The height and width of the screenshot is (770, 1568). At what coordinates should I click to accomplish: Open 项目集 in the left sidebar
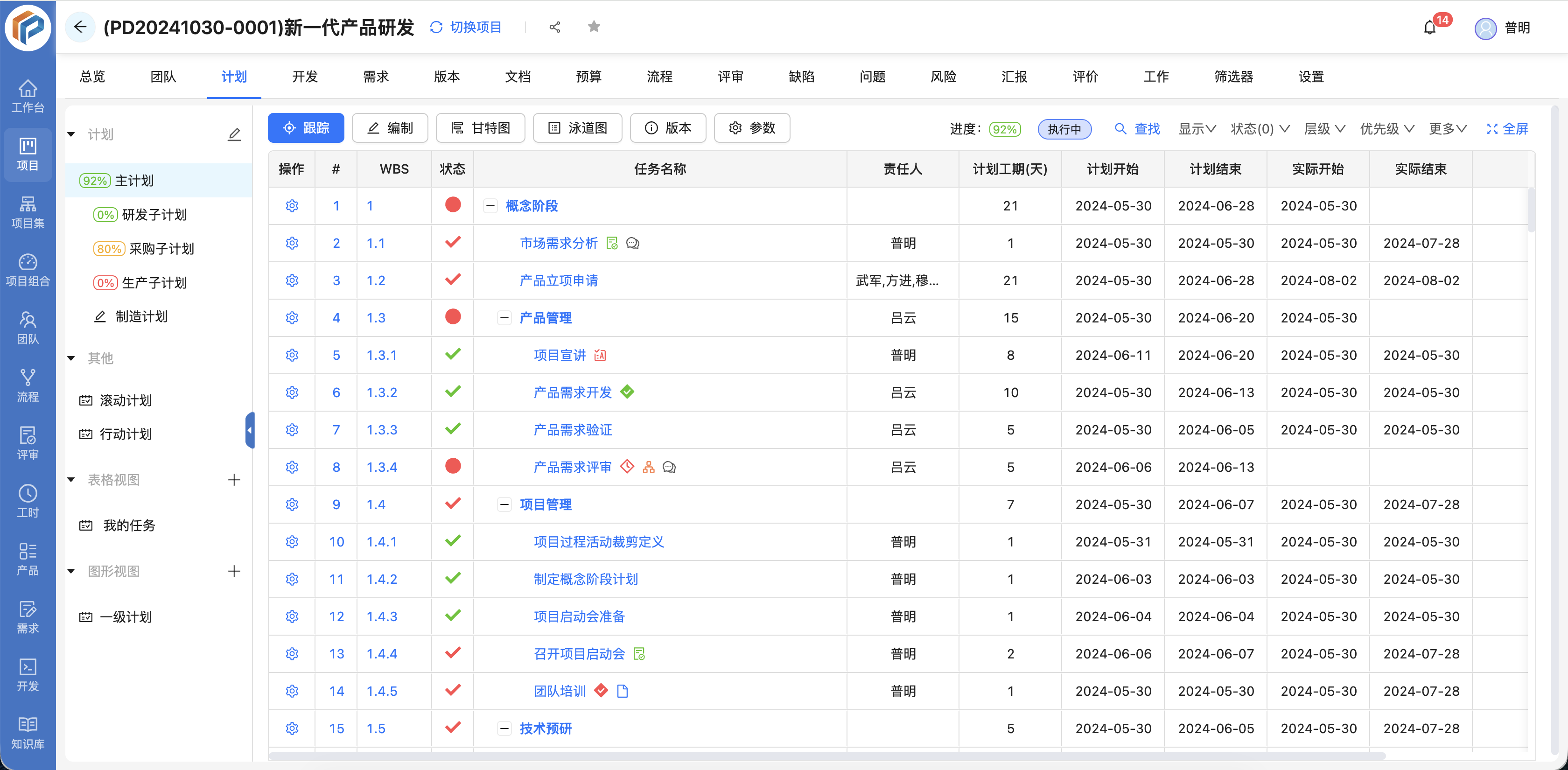tap(28, 212)
